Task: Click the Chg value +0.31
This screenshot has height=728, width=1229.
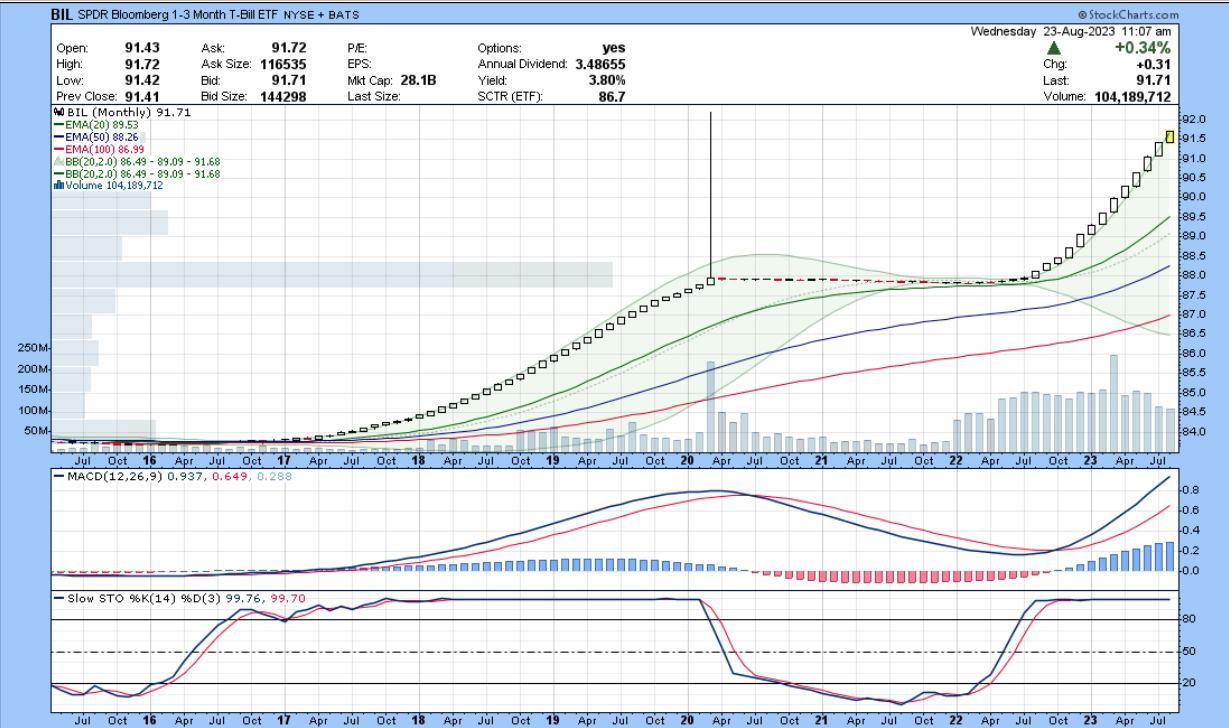Action: coord(1155,65)
